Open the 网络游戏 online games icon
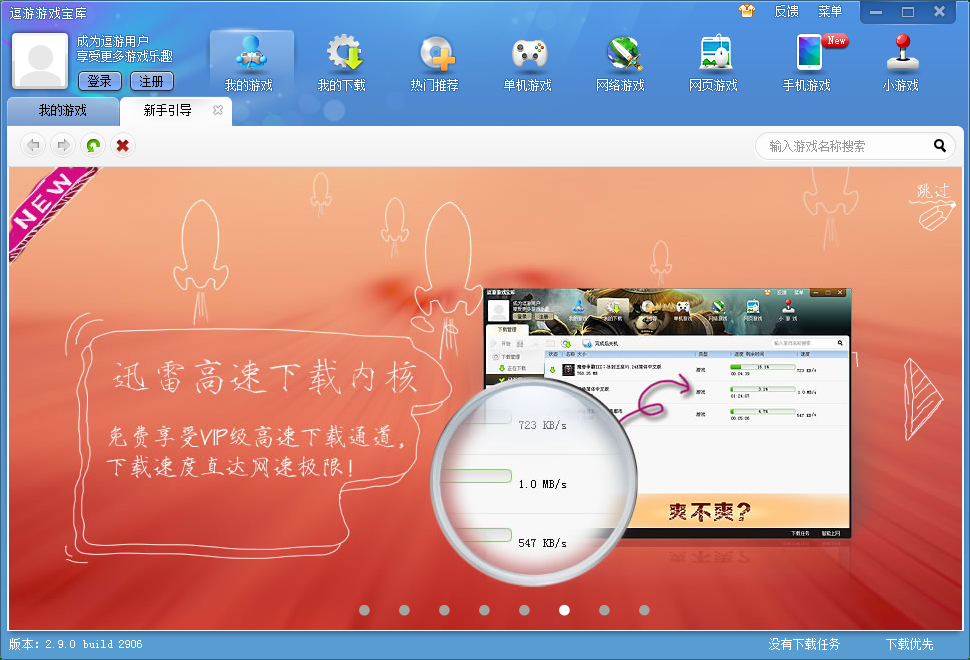 [x=620, y=62]
